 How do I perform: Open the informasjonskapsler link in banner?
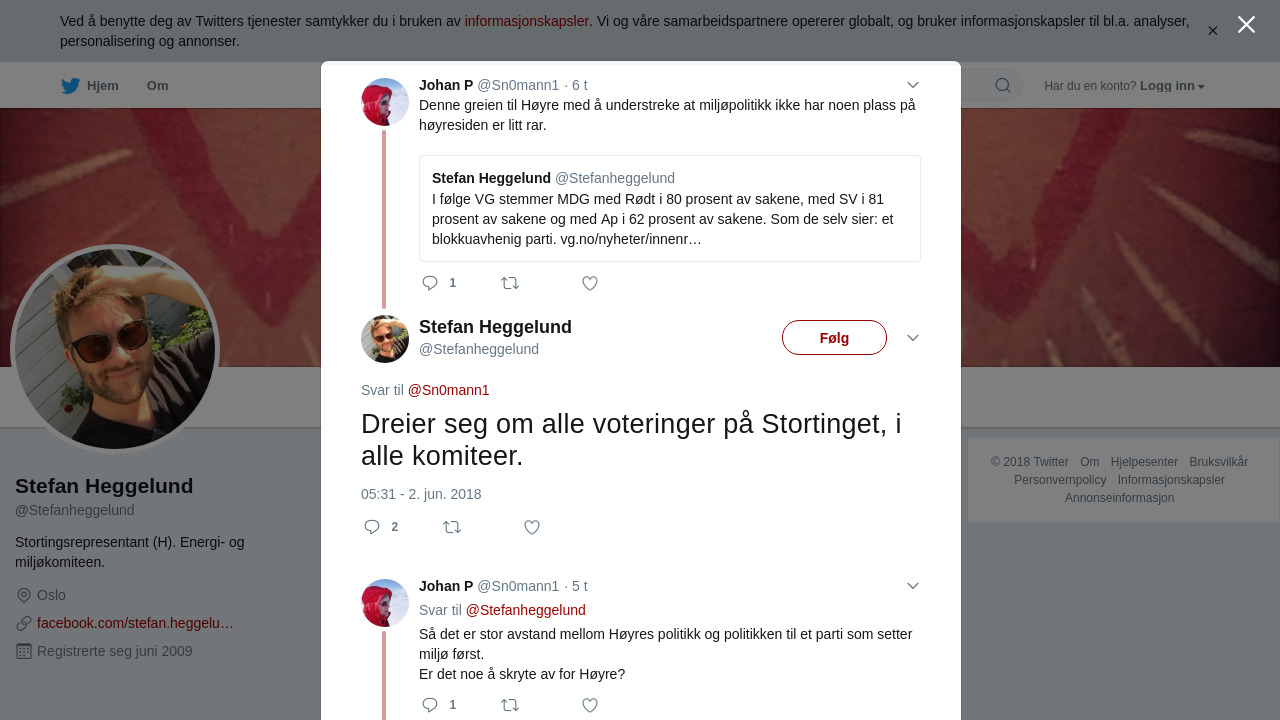tap(526, 21)
